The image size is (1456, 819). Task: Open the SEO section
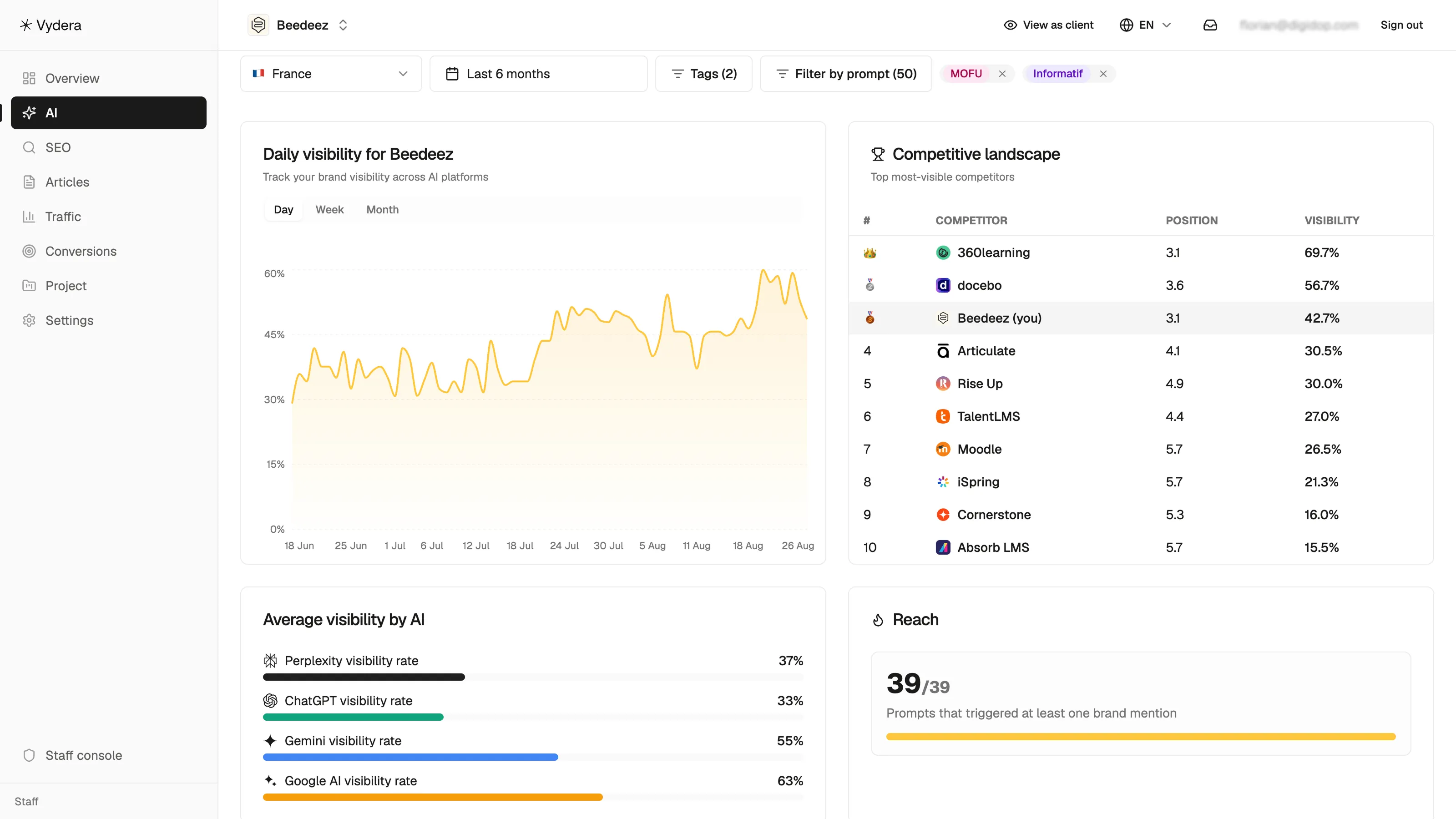tap(109, 147)
